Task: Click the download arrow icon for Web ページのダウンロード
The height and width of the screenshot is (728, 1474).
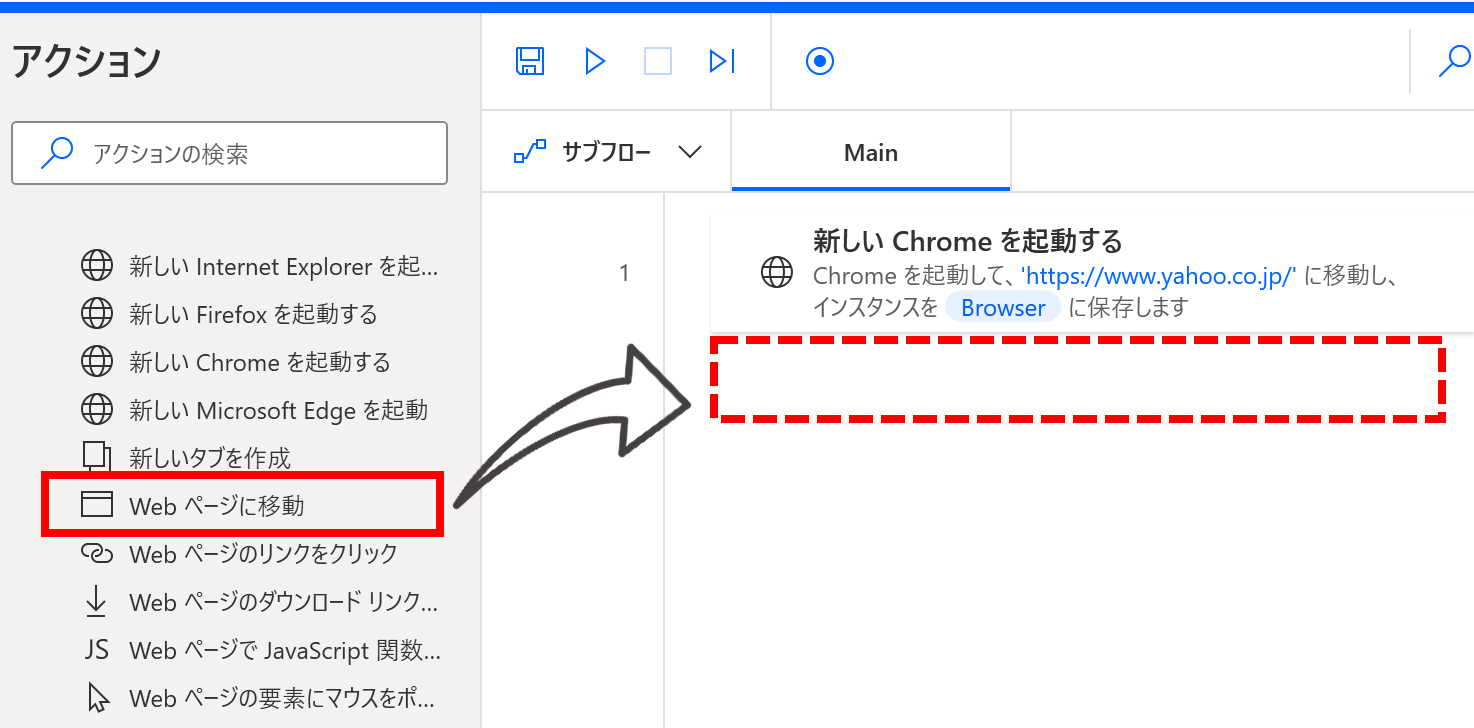Action: tap(96, 601)
